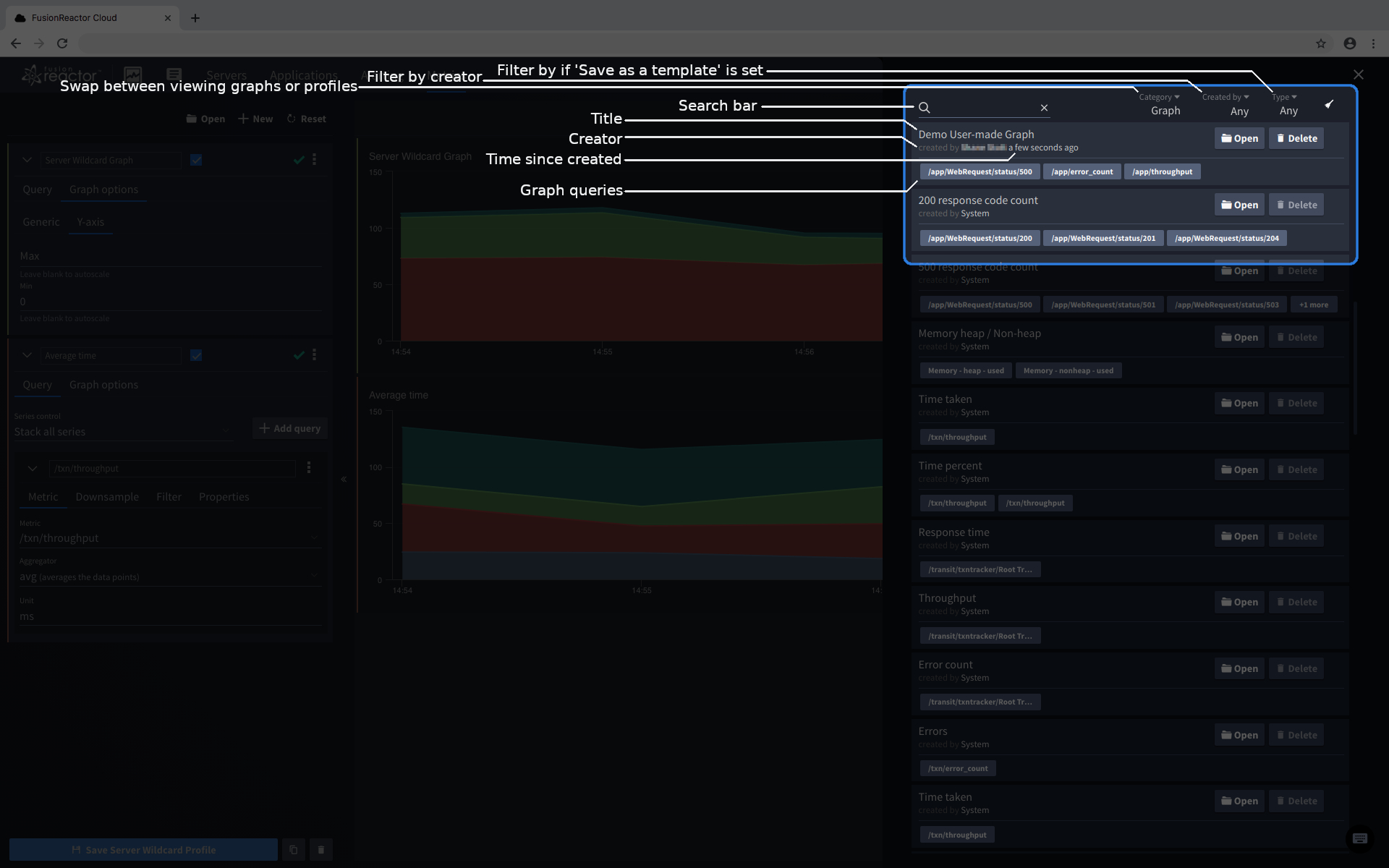Open the Throughput graph
The image size is (1389, 868).
click(1239, 602)
